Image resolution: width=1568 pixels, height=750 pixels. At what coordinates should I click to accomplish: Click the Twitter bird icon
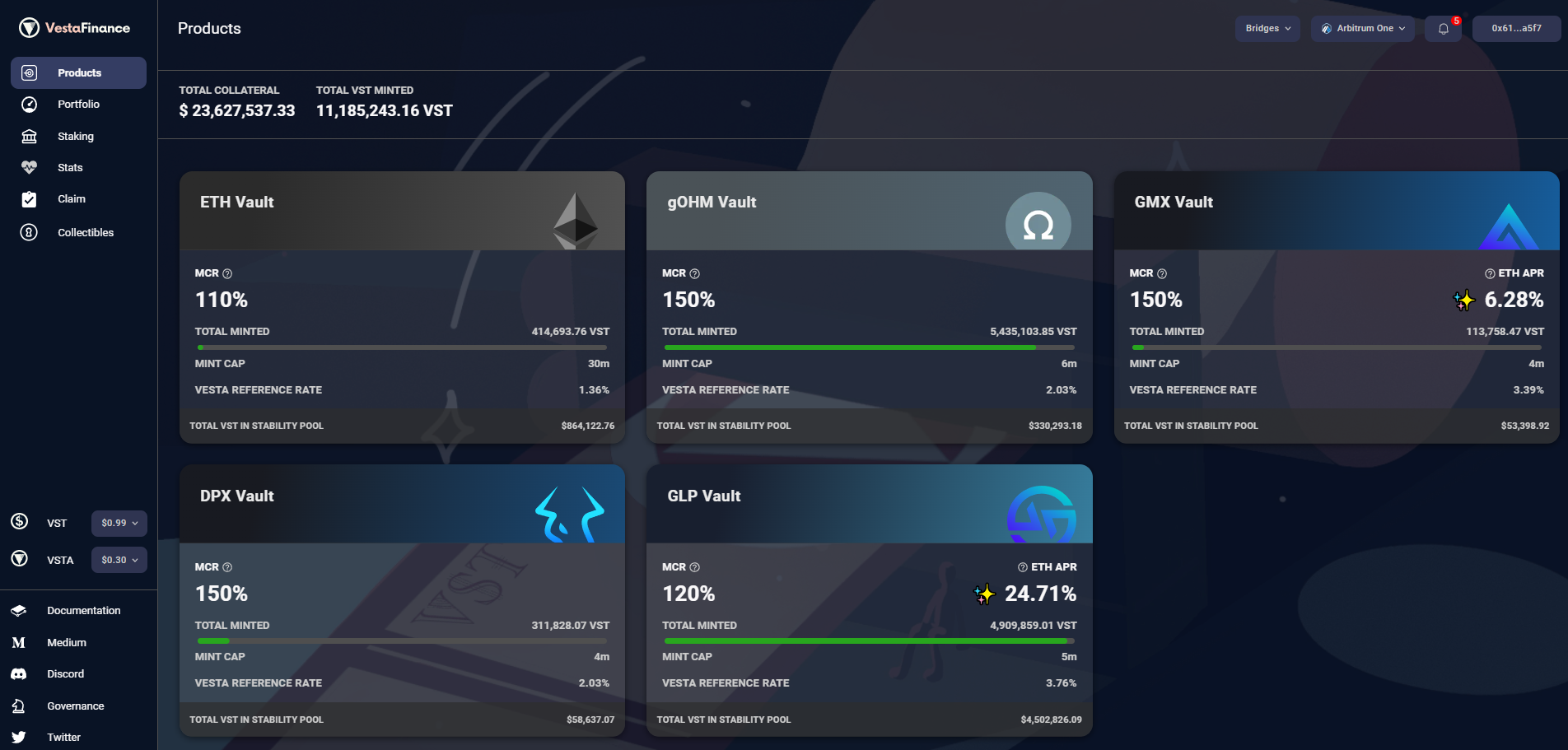tap(19, 738)
